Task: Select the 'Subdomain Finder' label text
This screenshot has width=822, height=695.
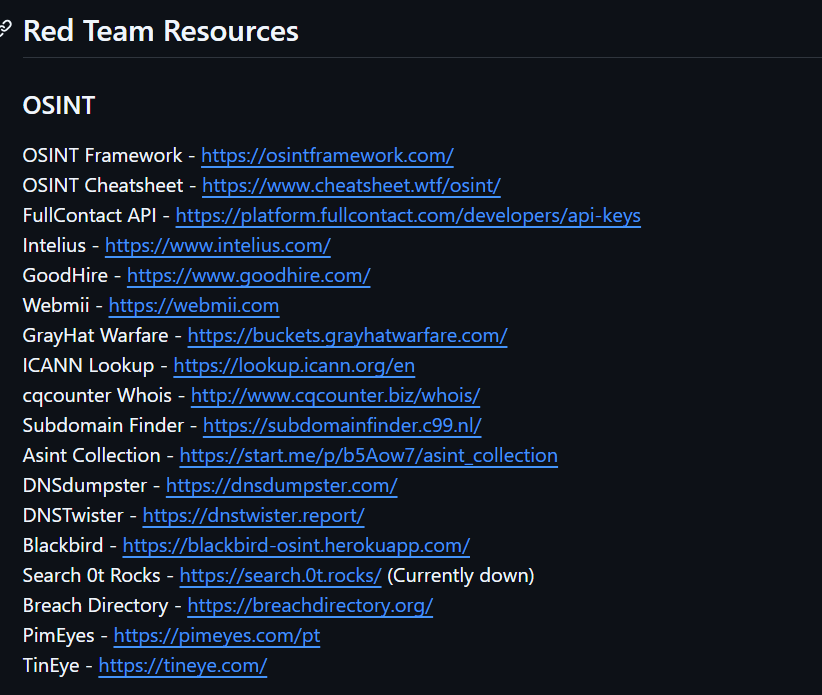Action: pos(103,426)
